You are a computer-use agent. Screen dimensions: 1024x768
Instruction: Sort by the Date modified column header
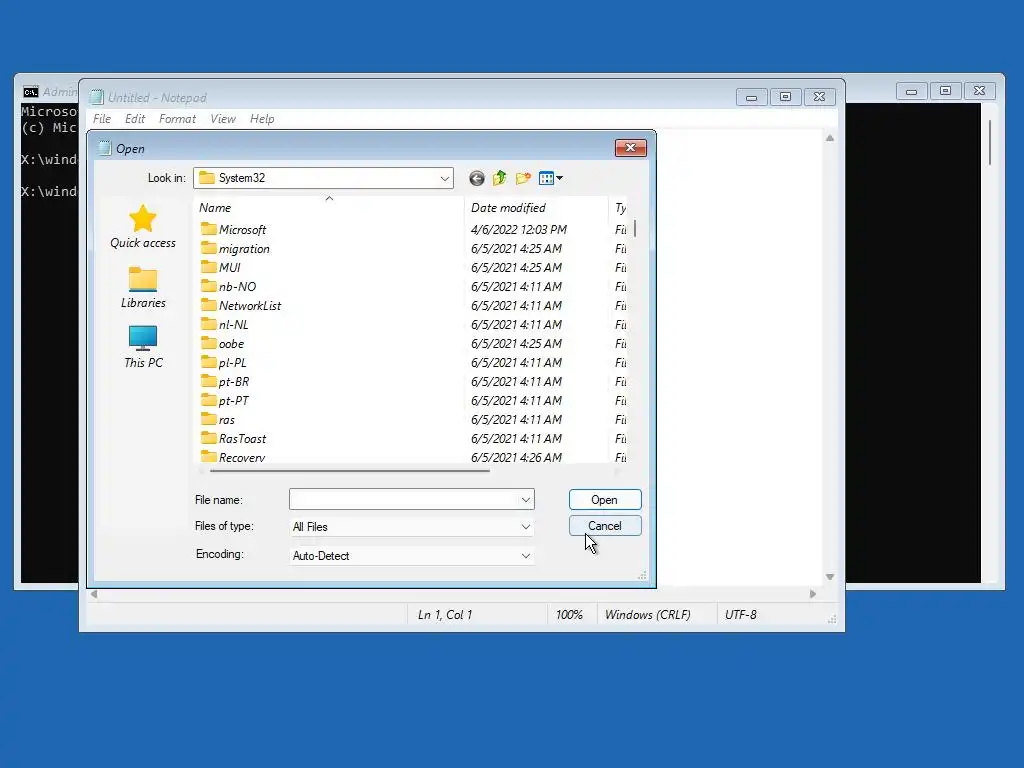tap(536, 208)
